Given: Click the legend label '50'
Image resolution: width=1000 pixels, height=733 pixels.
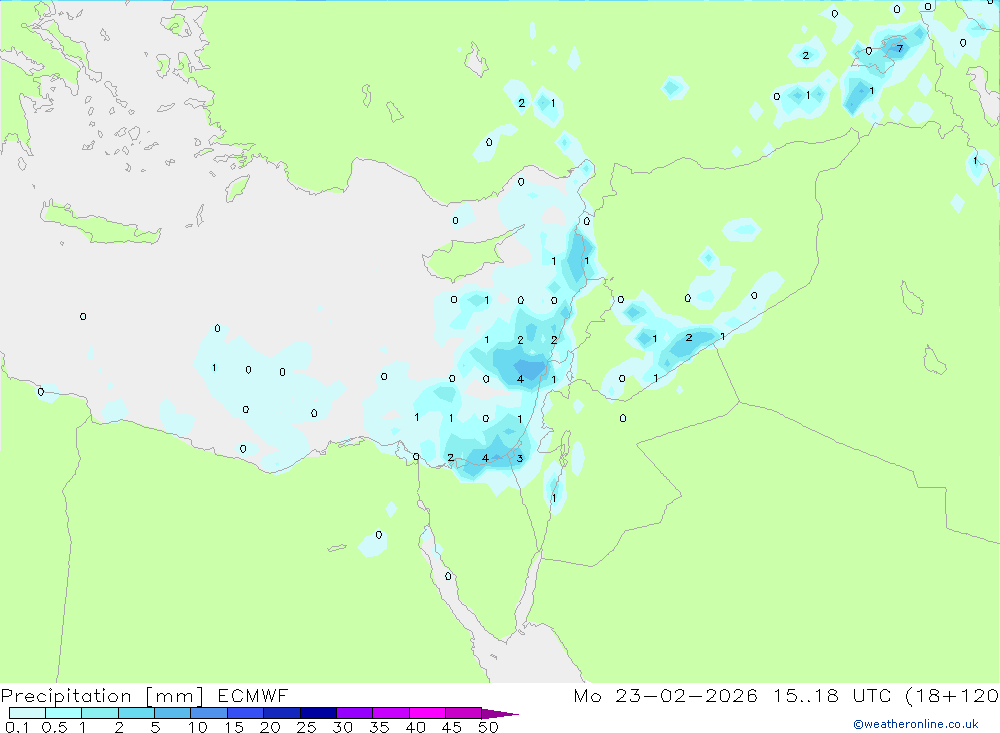Looking at the screenshot, I should click(488, 727).
